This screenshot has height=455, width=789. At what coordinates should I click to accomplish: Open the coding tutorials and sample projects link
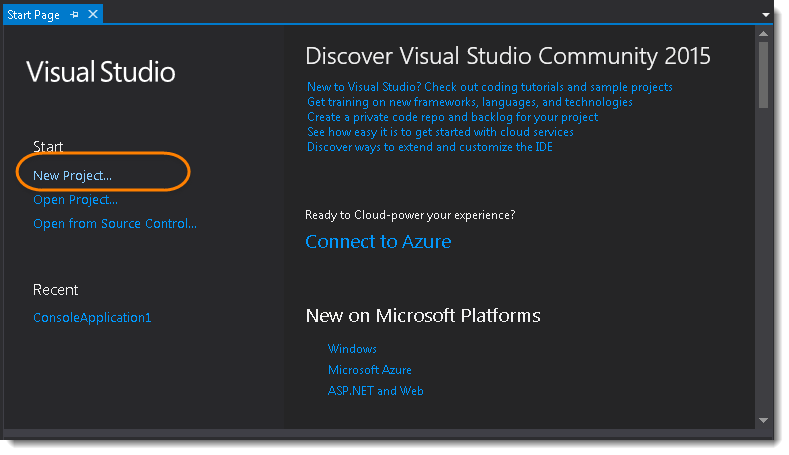click(x=489, y=87)
